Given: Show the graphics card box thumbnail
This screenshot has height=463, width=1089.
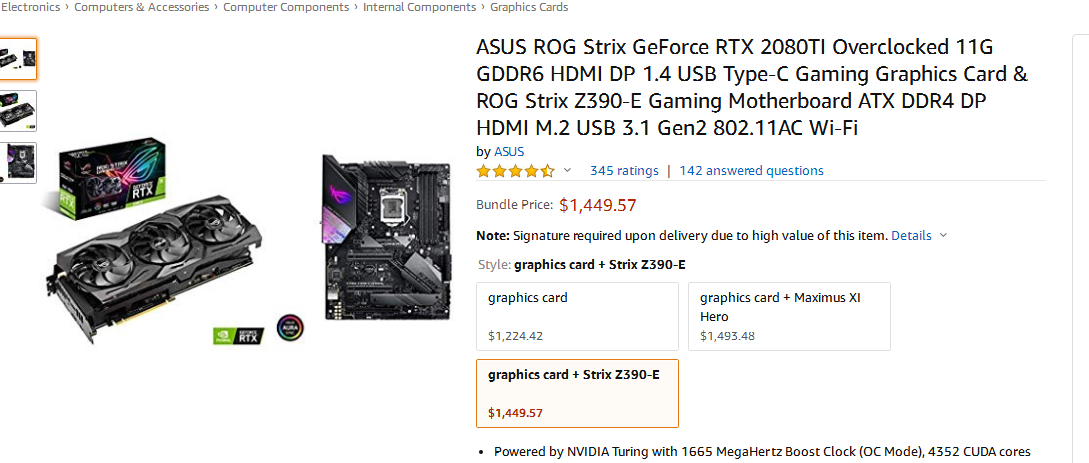Looking at the screenshot, I should 18,111.
